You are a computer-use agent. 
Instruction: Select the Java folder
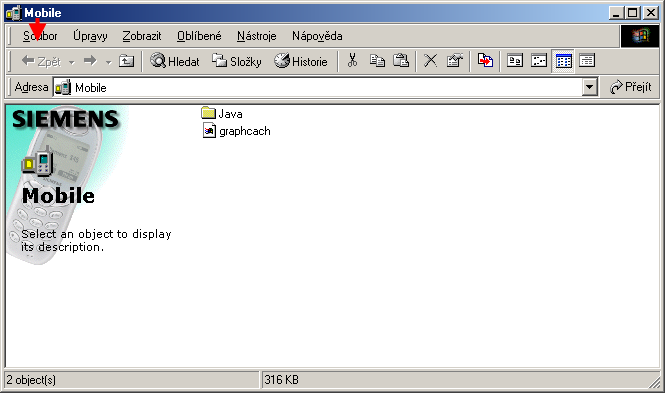[x=222, y=114]
